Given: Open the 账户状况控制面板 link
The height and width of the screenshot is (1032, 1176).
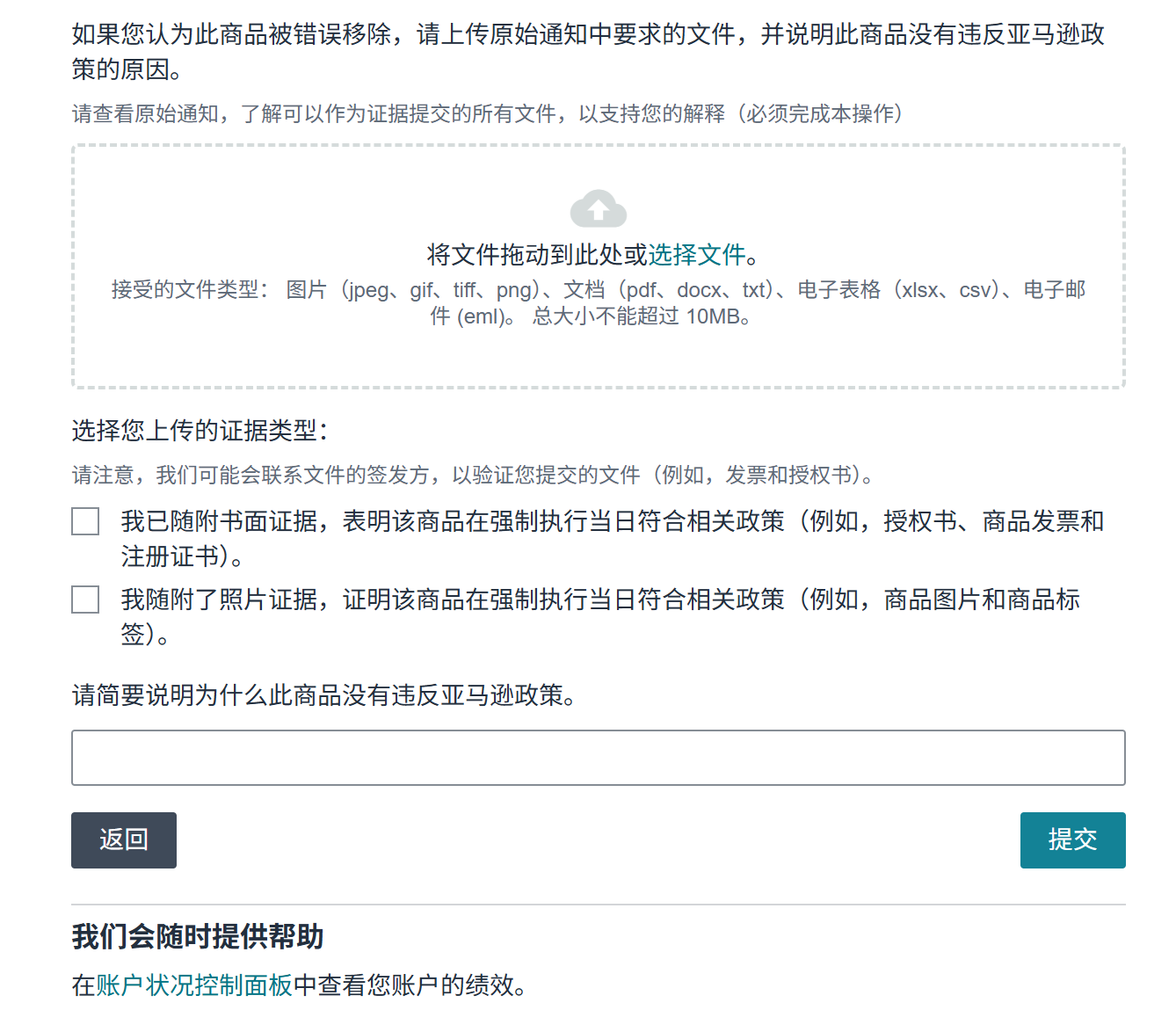Looking at the screenshot, I should pyautogui.click(x=194, y=985).
